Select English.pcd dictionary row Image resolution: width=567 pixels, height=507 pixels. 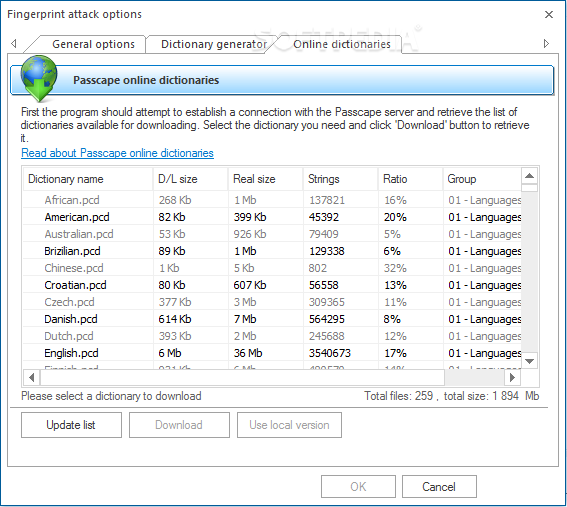[x=272, y=353]
